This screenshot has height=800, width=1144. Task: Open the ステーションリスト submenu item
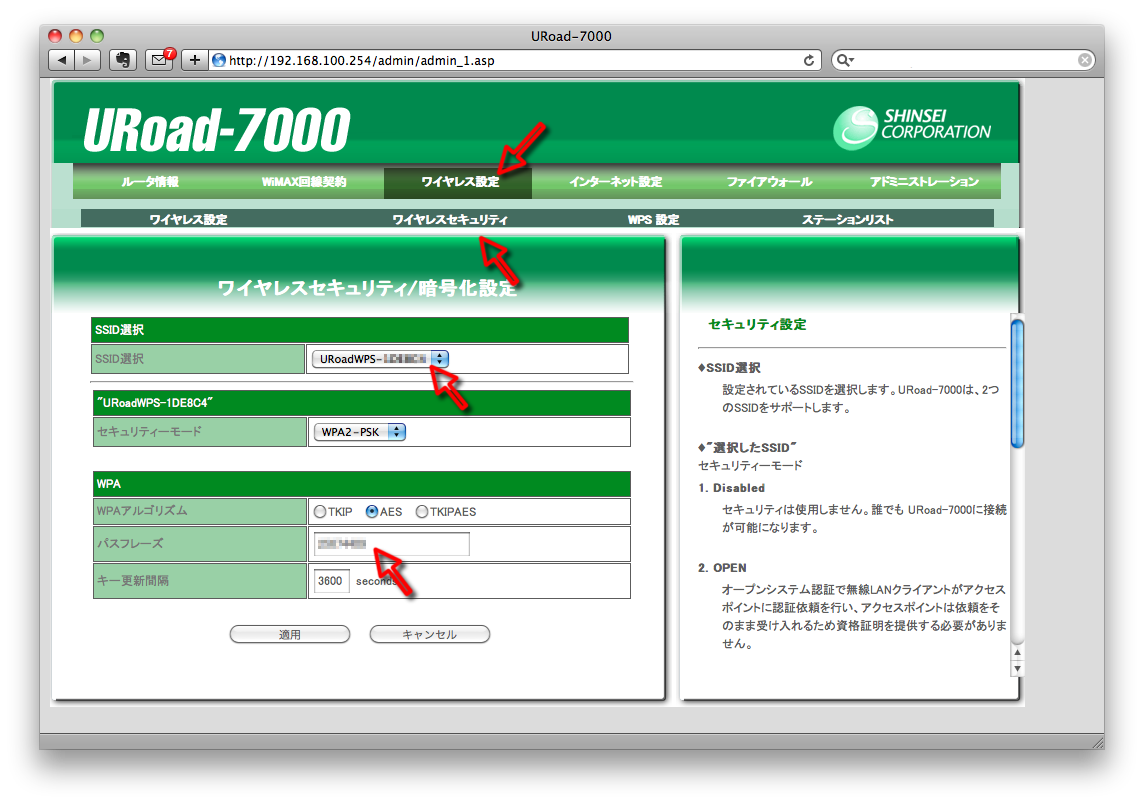click(x=847, y=220)
